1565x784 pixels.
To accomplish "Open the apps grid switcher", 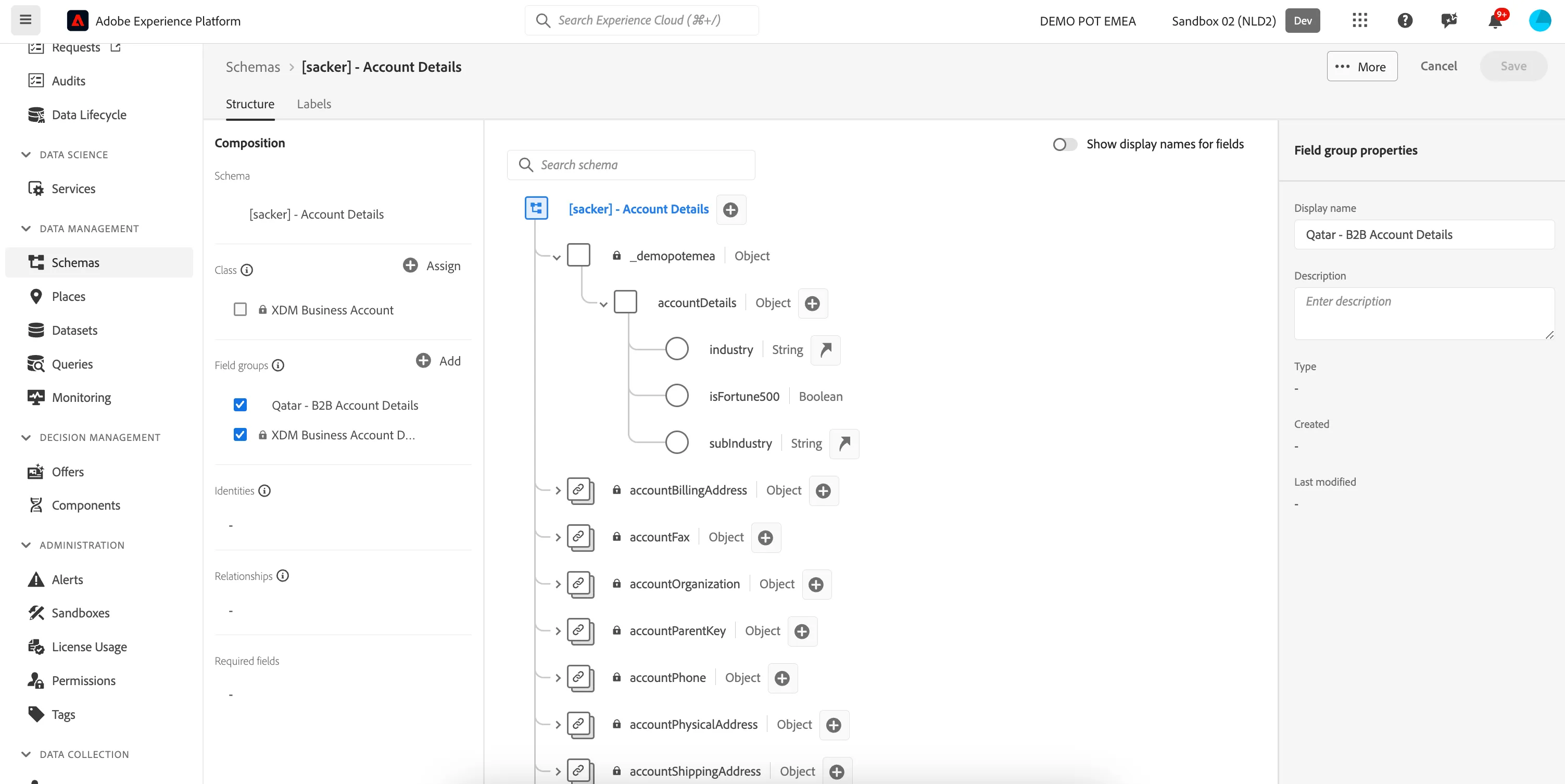I will point(1360,21).
